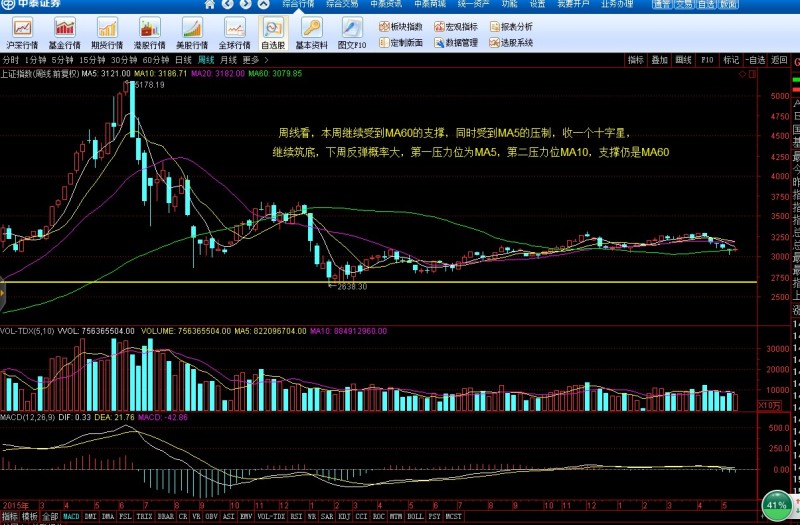This screenshot has width=800, height=525.
Task: Open 选股系统 stock picker
Action: tap(511, 43)
